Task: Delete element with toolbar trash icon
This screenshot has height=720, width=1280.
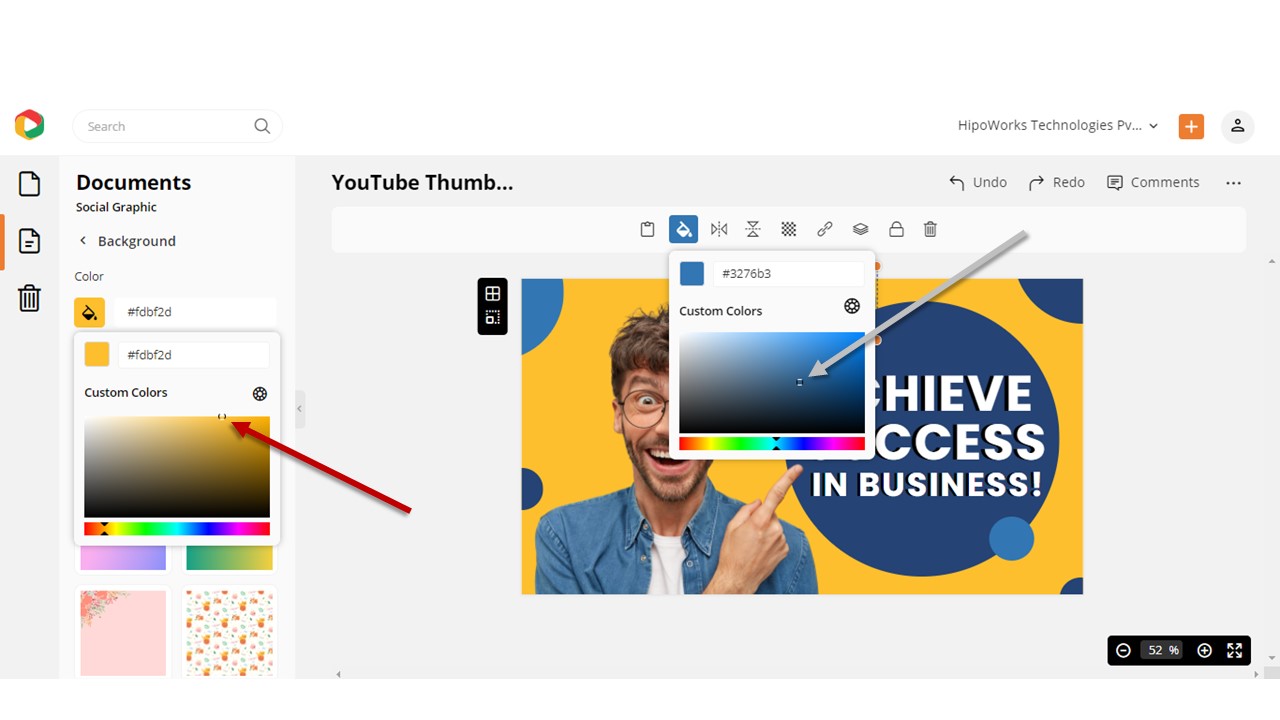Action: [x=930, y=229]
